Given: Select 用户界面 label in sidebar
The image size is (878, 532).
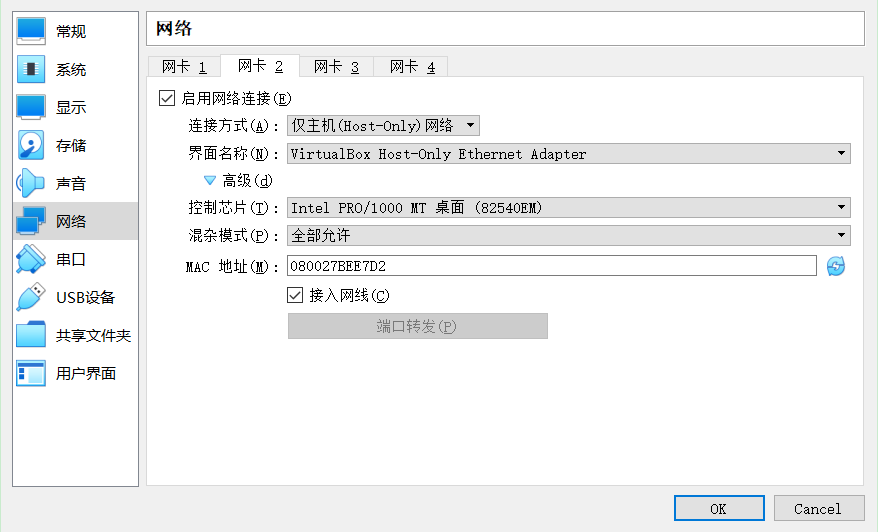Looking at the screenshot, I should click(x=86, y=374).
